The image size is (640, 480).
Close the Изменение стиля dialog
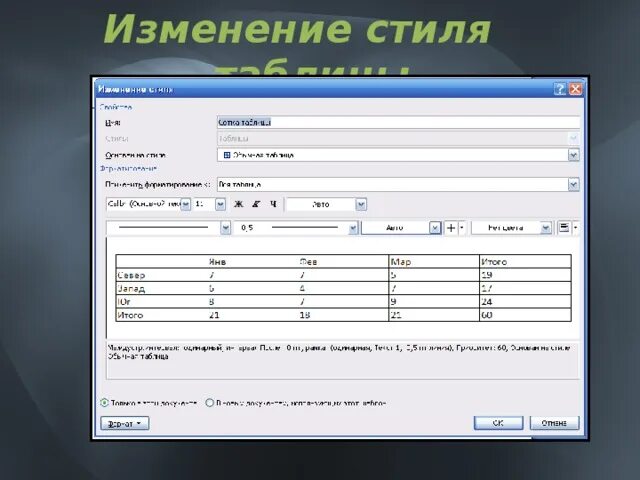click(576, 89)
